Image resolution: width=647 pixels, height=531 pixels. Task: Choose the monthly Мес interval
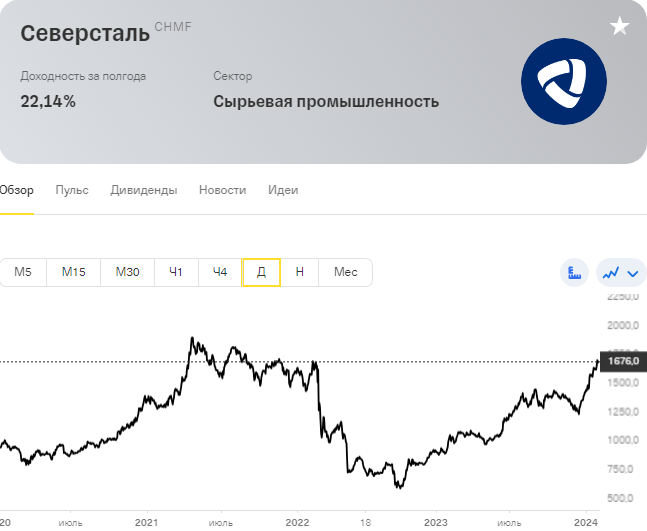[x=345, y=272]
